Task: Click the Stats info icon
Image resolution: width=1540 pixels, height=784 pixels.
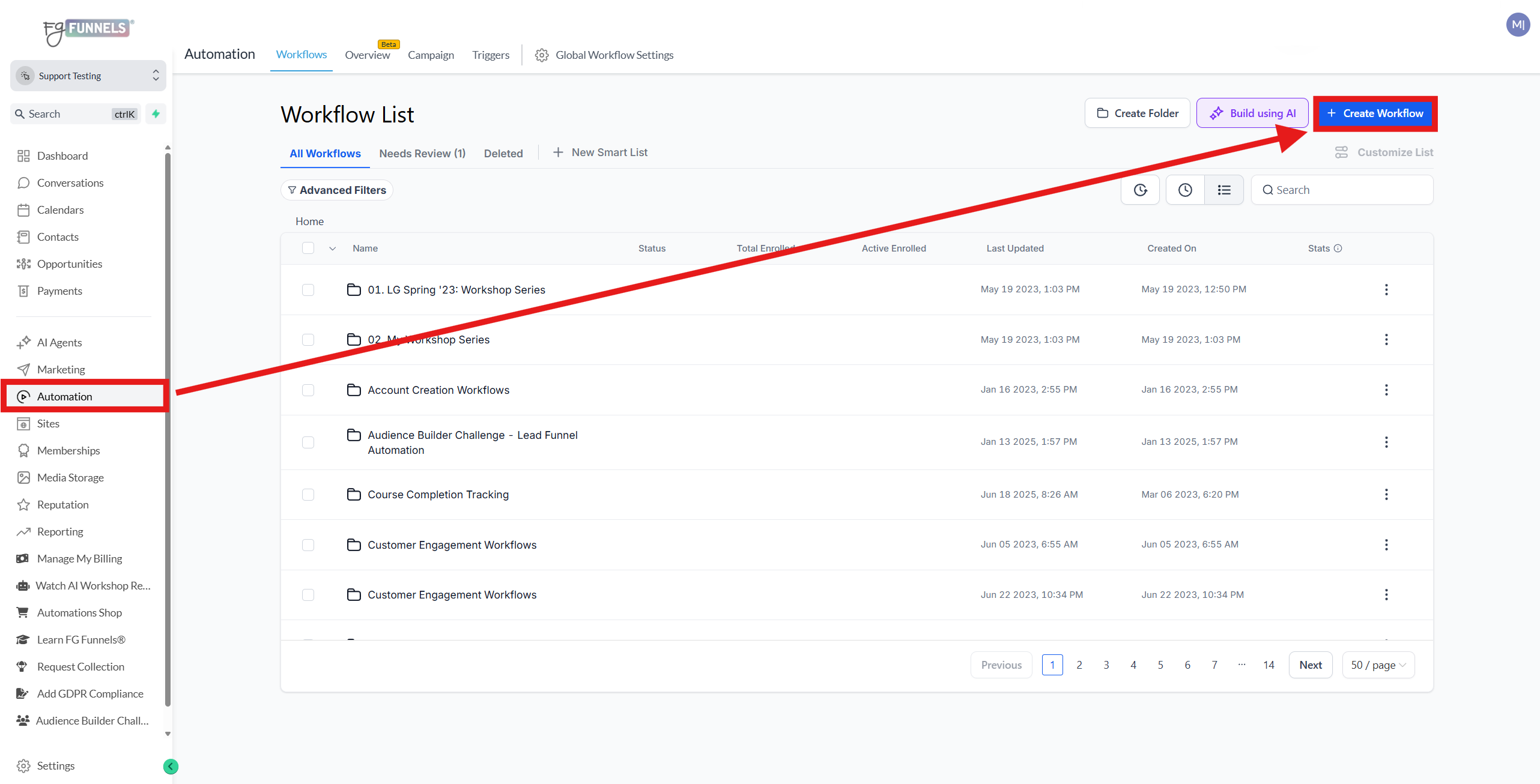Action: 1338,249
